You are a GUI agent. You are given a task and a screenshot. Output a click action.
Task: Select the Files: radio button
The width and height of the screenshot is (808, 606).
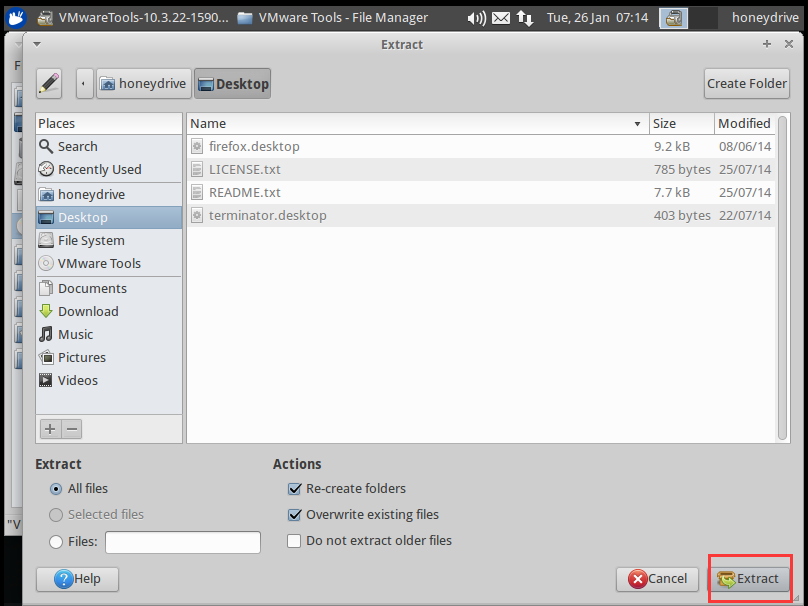56,542
